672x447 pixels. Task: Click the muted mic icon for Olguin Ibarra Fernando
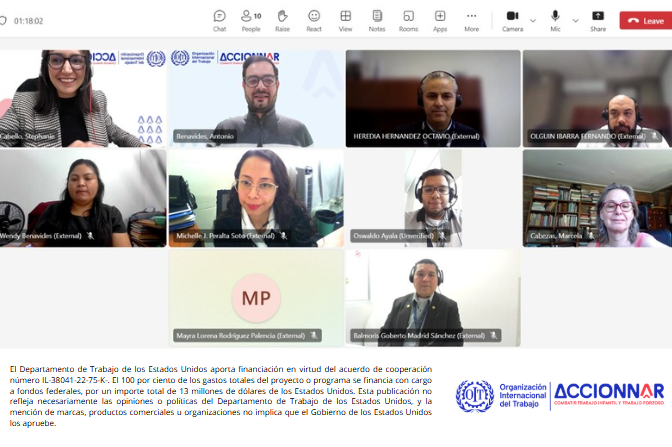[654, 136]
